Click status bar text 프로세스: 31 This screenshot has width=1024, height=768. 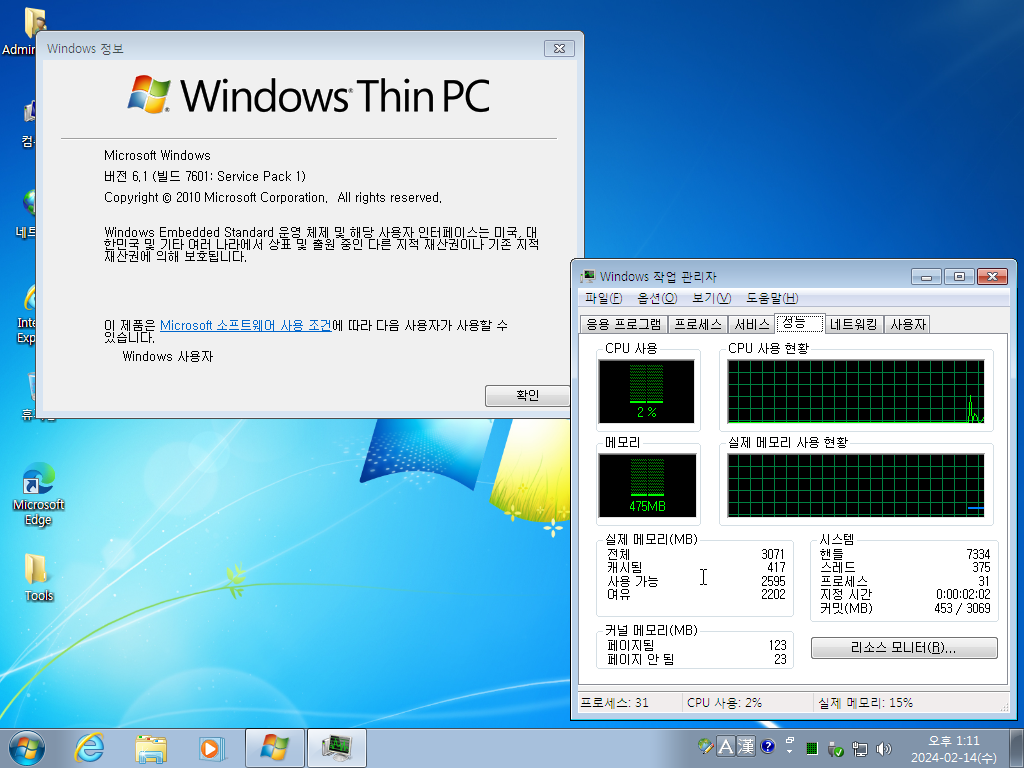pos(615,703)
